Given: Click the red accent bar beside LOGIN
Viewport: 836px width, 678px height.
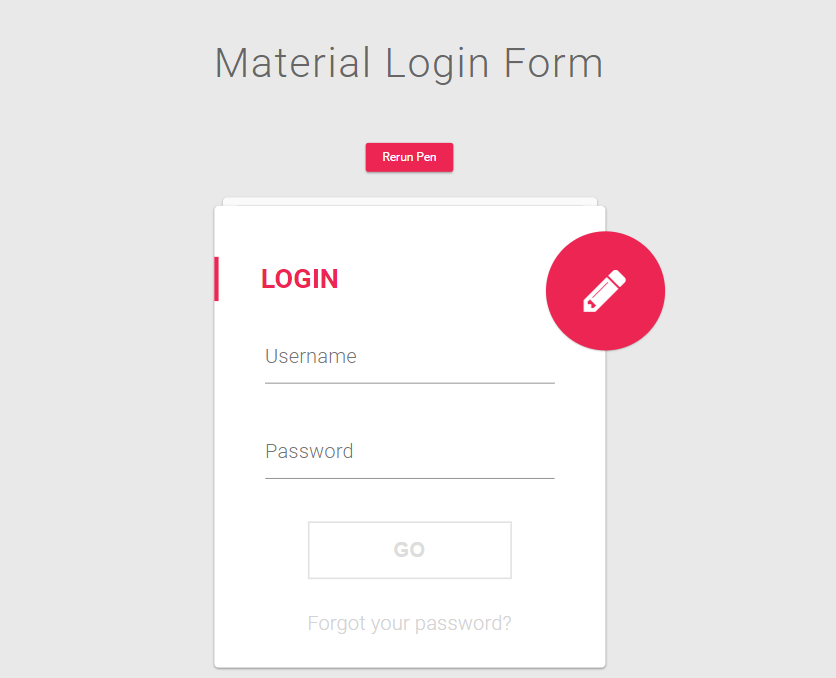Looking at the screenshot, I should click(x=216, y=279).
